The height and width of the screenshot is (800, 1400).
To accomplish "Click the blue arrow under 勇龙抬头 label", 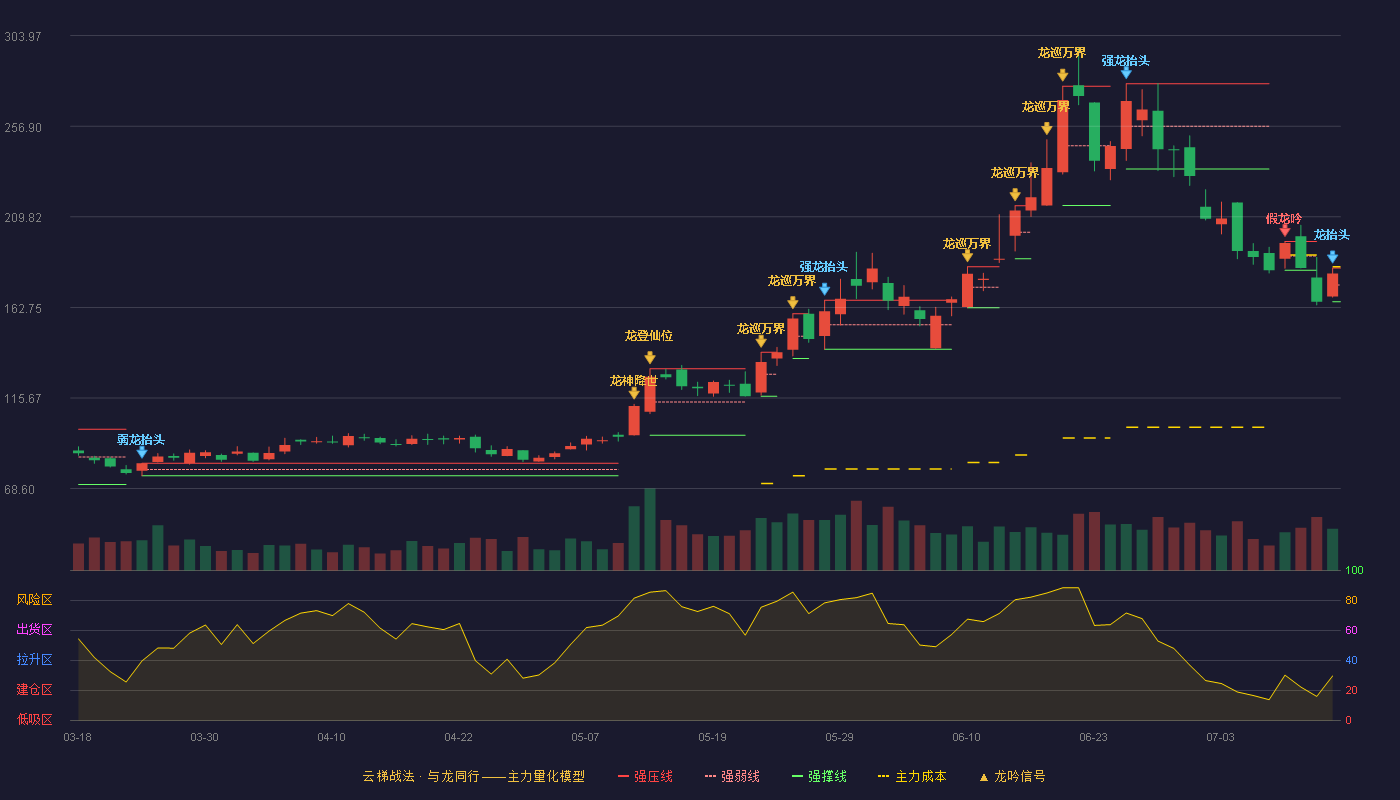I will [x=142, y=452].
